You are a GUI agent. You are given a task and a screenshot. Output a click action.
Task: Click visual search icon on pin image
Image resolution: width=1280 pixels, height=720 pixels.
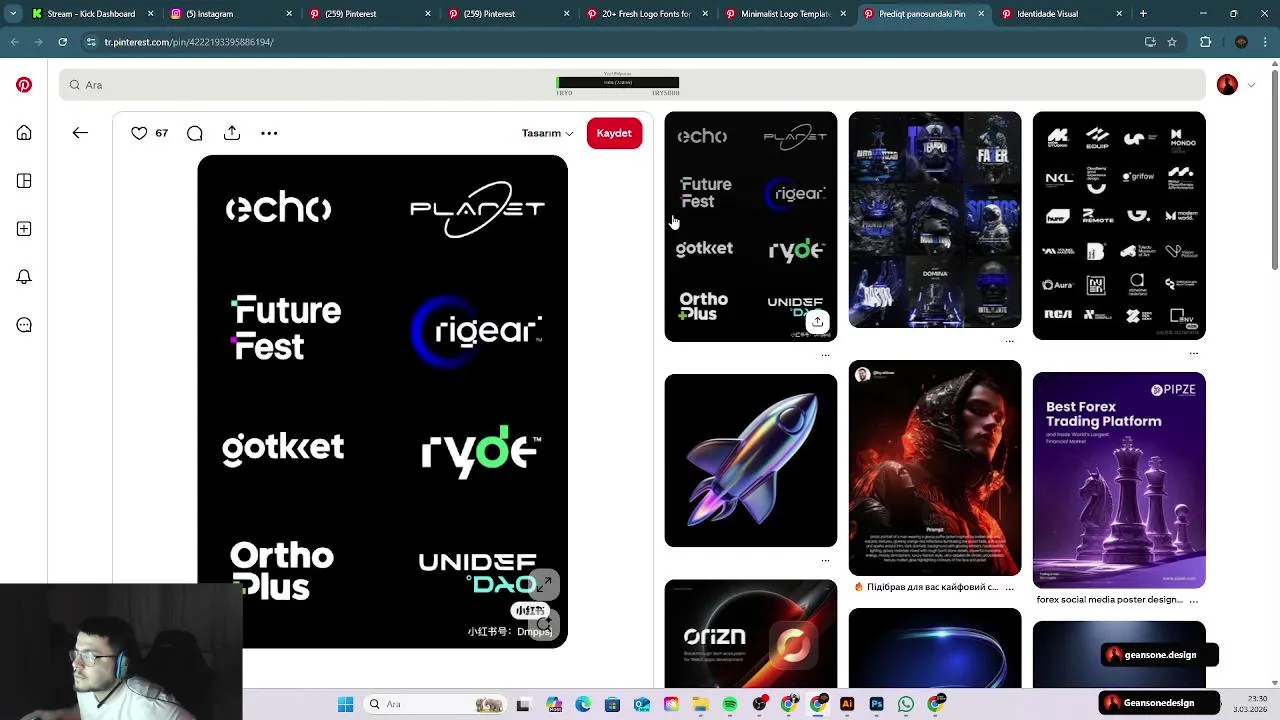click(543, 624)
